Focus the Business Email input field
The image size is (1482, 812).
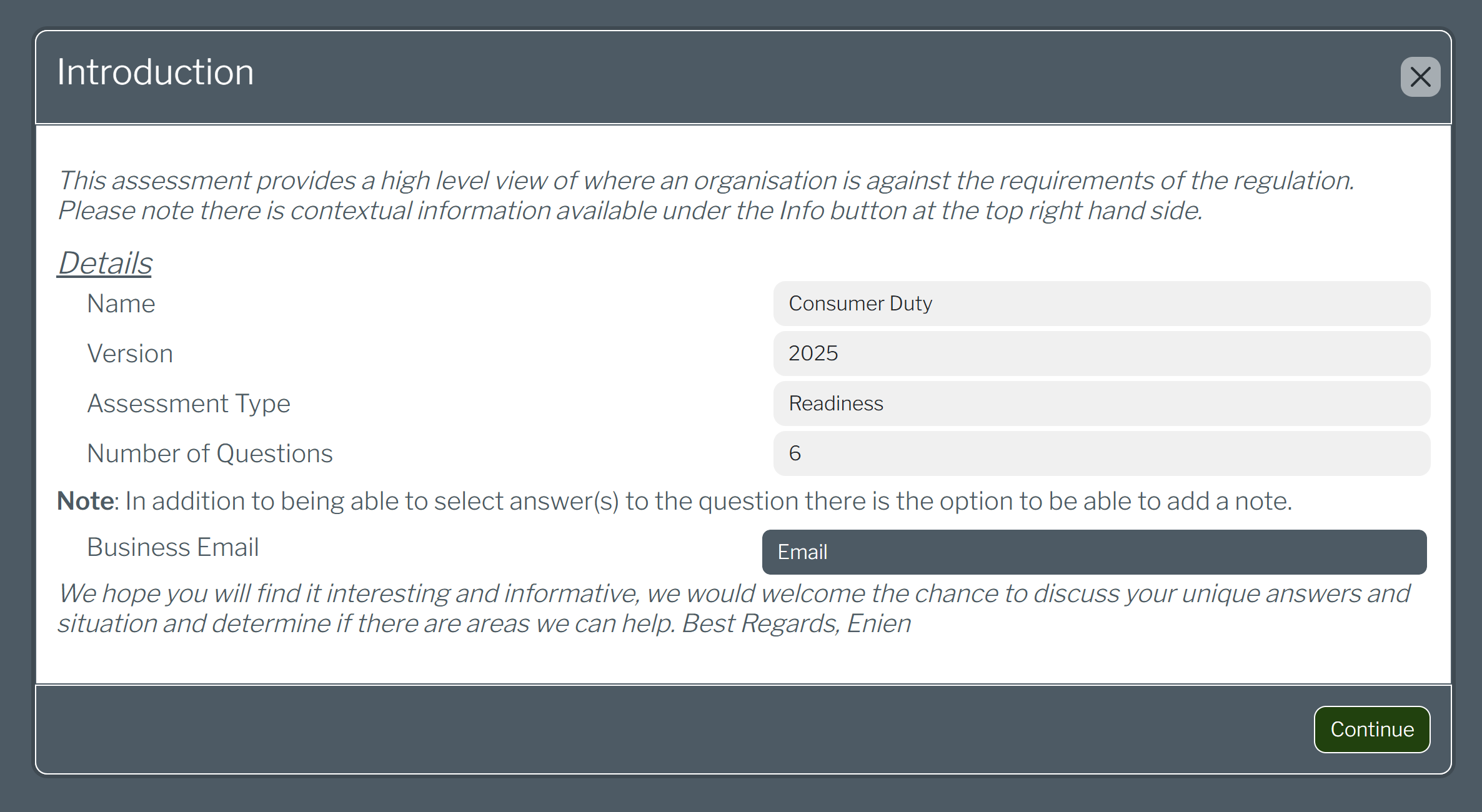coord(1093,552)
